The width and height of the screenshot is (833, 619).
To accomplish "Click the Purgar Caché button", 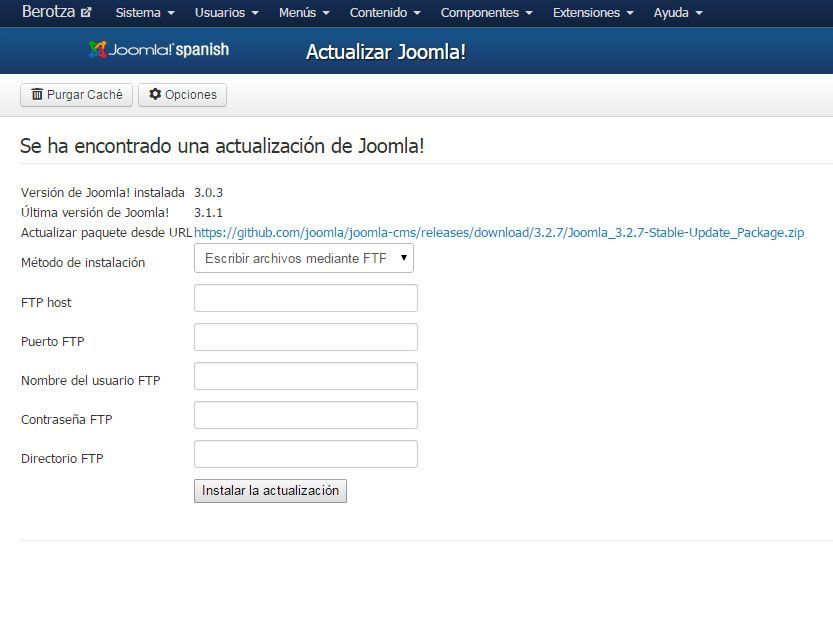I will [76, 95].
